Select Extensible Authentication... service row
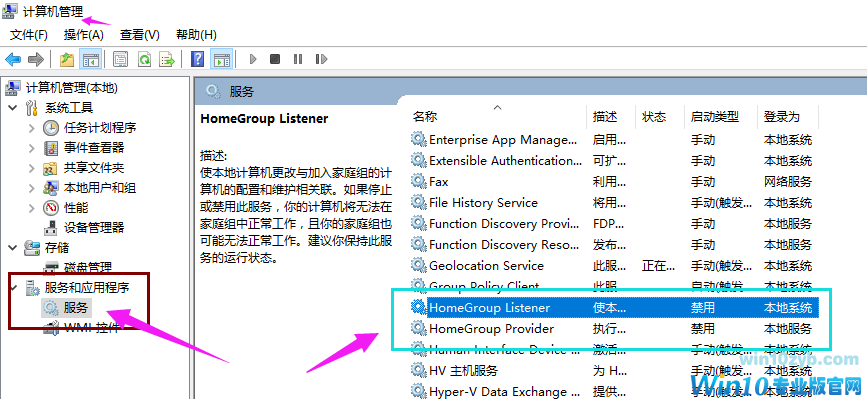The image size is (867, 399). click(614, 161)
